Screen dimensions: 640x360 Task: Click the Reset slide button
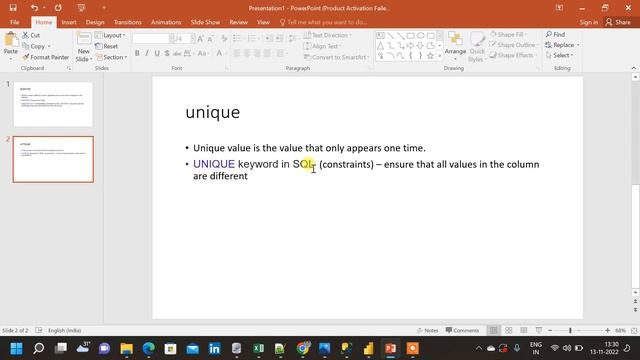107,46
